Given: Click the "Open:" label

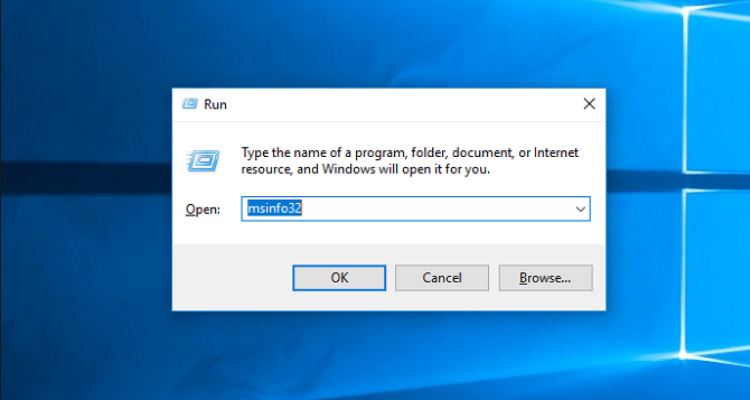Looking at the screenshot, I should click(203, 210).
